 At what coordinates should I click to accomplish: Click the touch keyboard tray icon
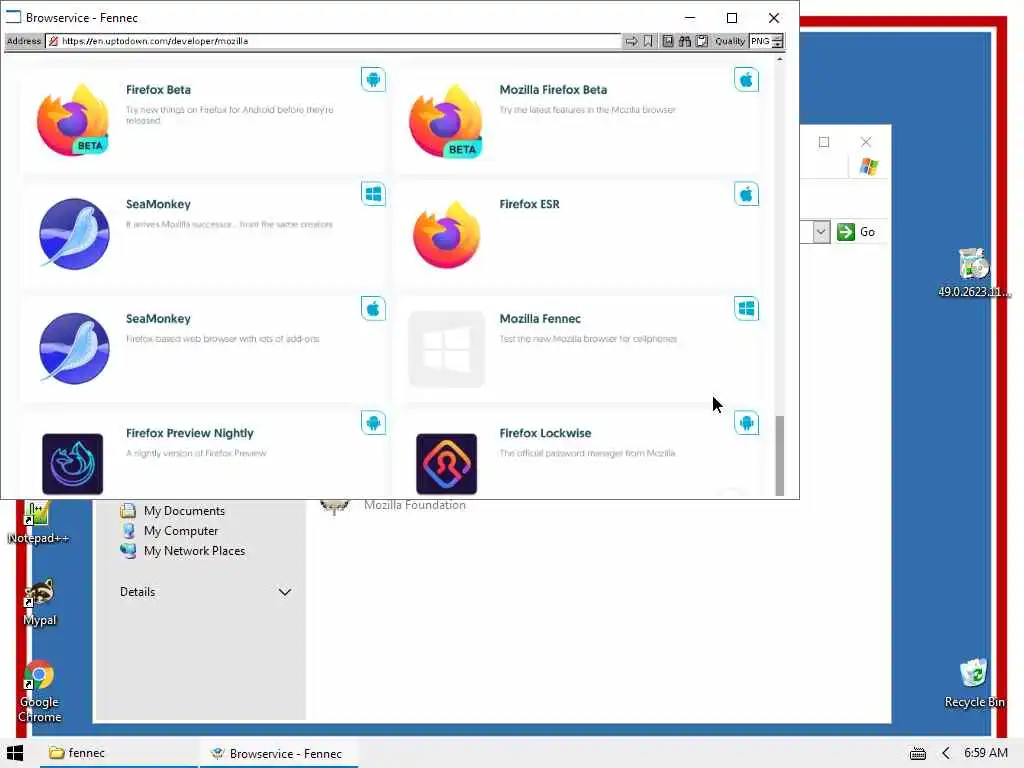tap(918, 754)
